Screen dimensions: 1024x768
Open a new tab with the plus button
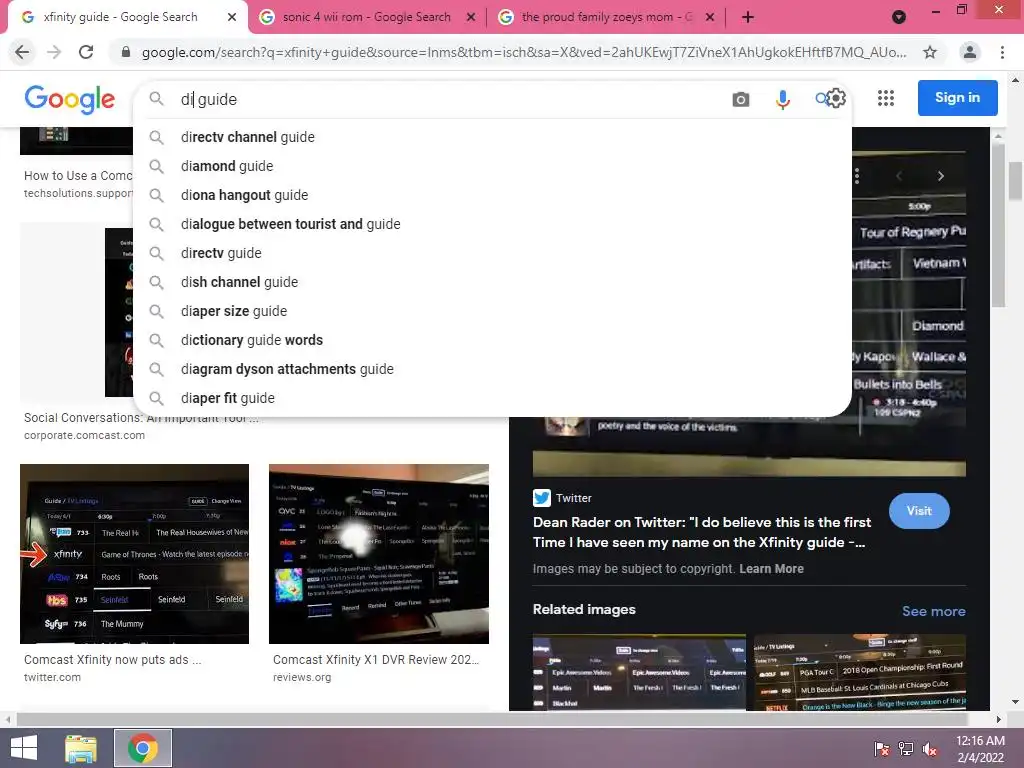748,17
